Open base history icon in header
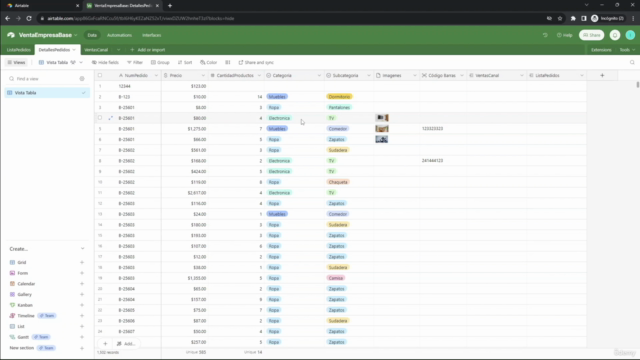The height and width of the screenshot is (360, 640). (x=545, y=35)
